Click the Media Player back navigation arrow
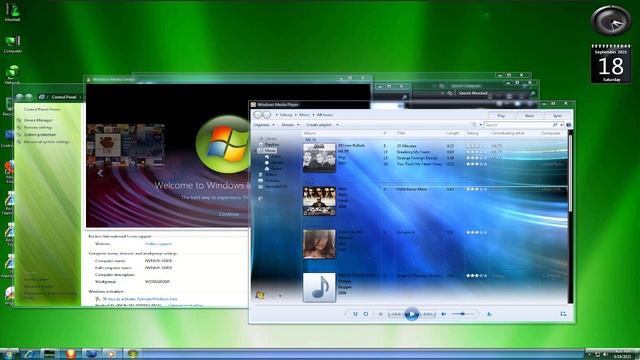640x360 pixels. point(258,115)
